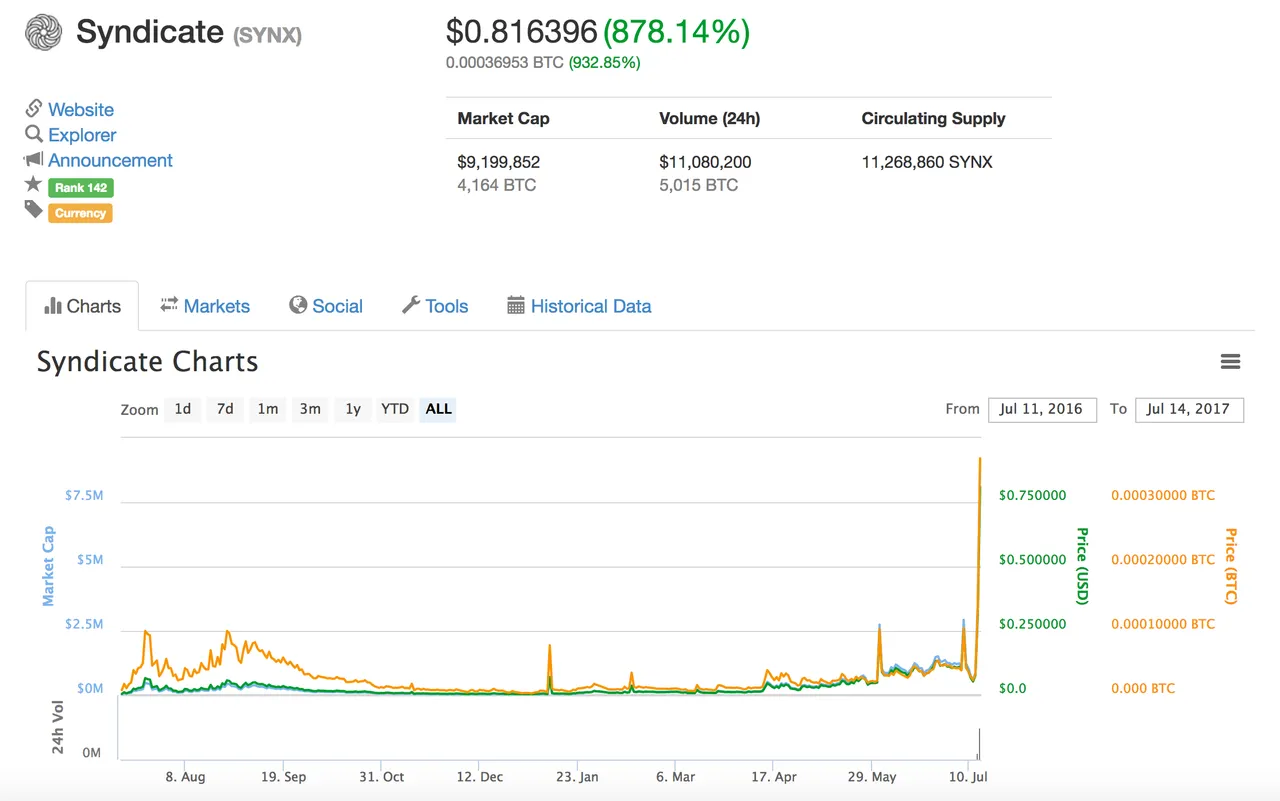The width and height of the screenshot is (1280, 801).
Task: Click the (SYNX) ticker symbol
Action: (267, 36)
